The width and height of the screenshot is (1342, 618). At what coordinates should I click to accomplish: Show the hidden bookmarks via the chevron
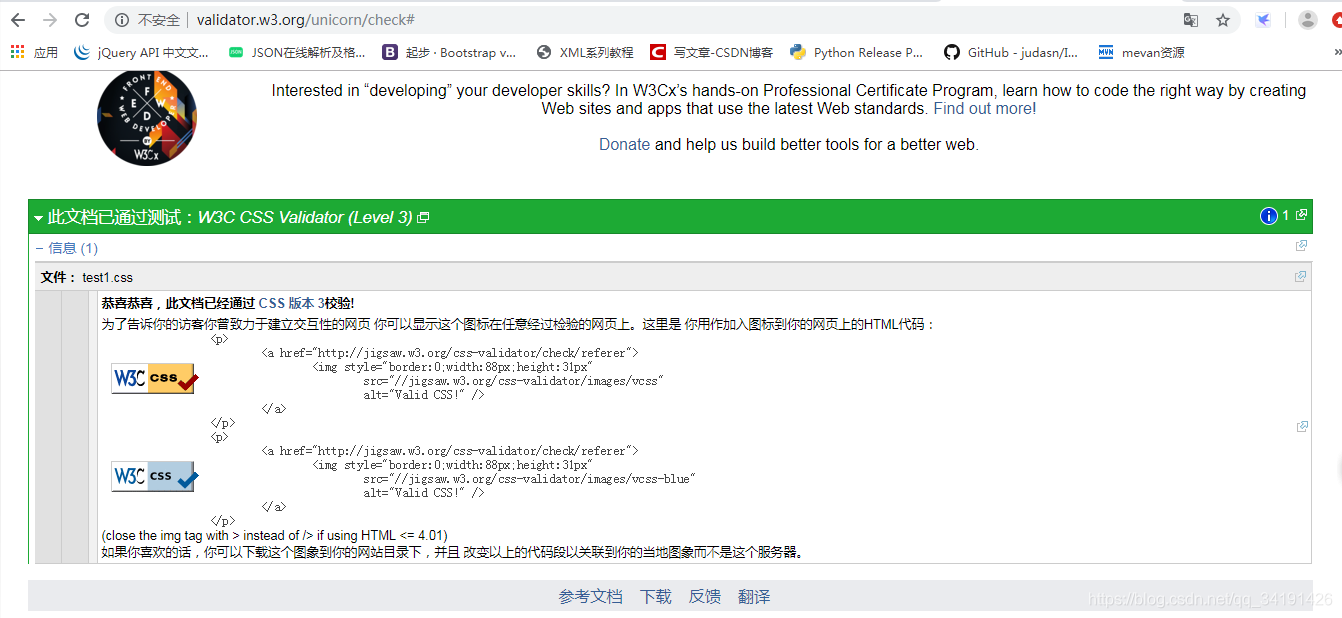1336,52
